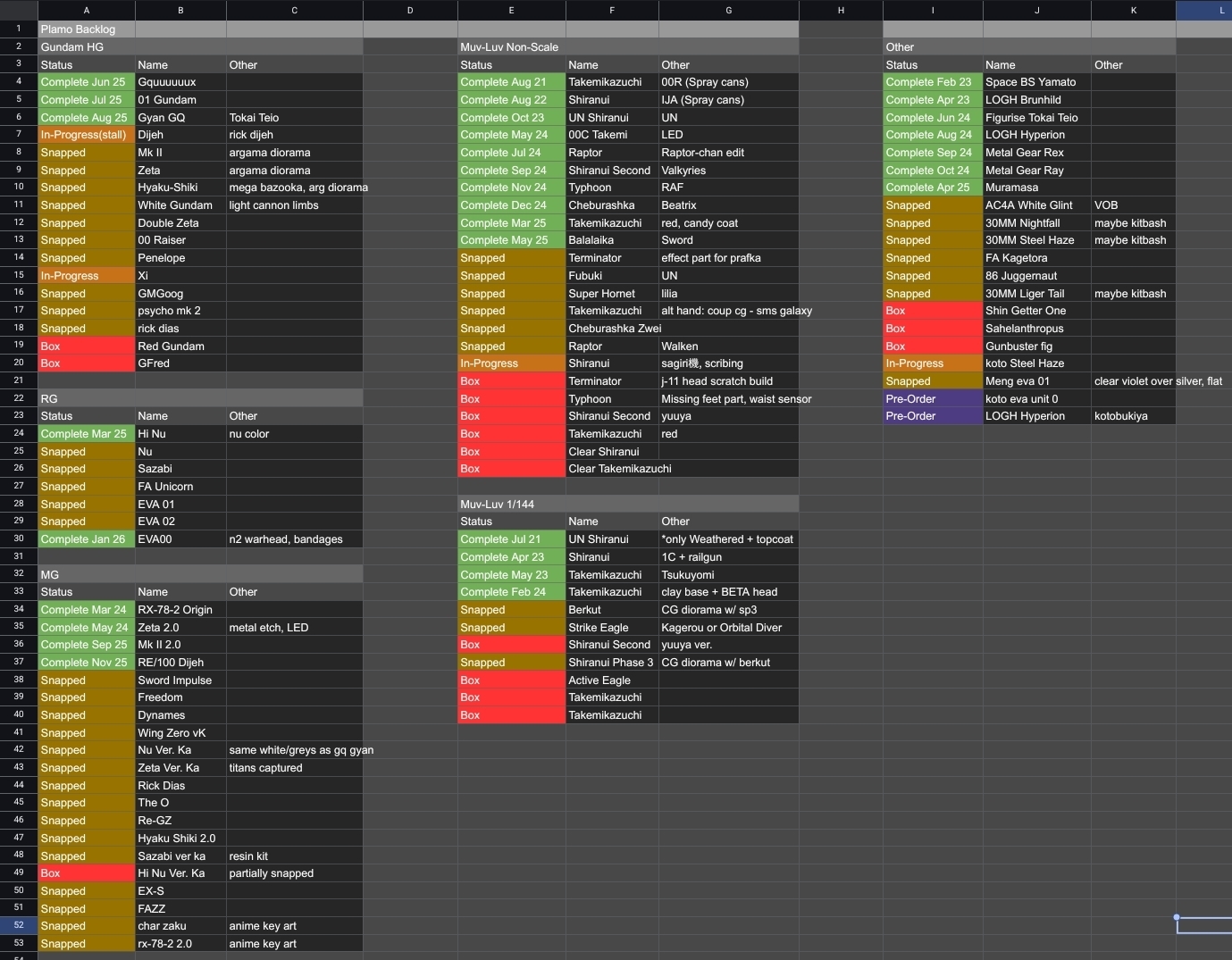The height and width of the screenshot is (960, 1232).
Task: Click the column H header
Action: coord(841,10)
